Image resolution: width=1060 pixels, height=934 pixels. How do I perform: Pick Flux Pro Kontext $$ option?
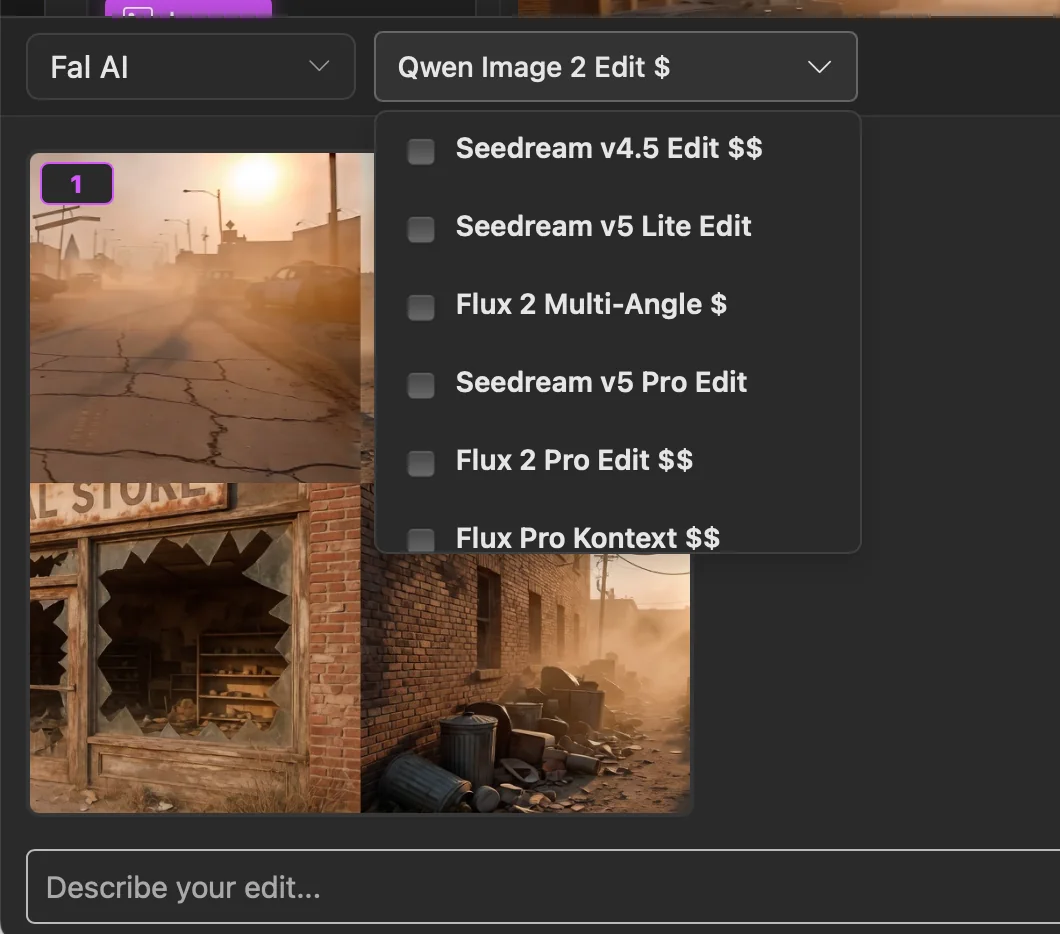tap(587, 538)
